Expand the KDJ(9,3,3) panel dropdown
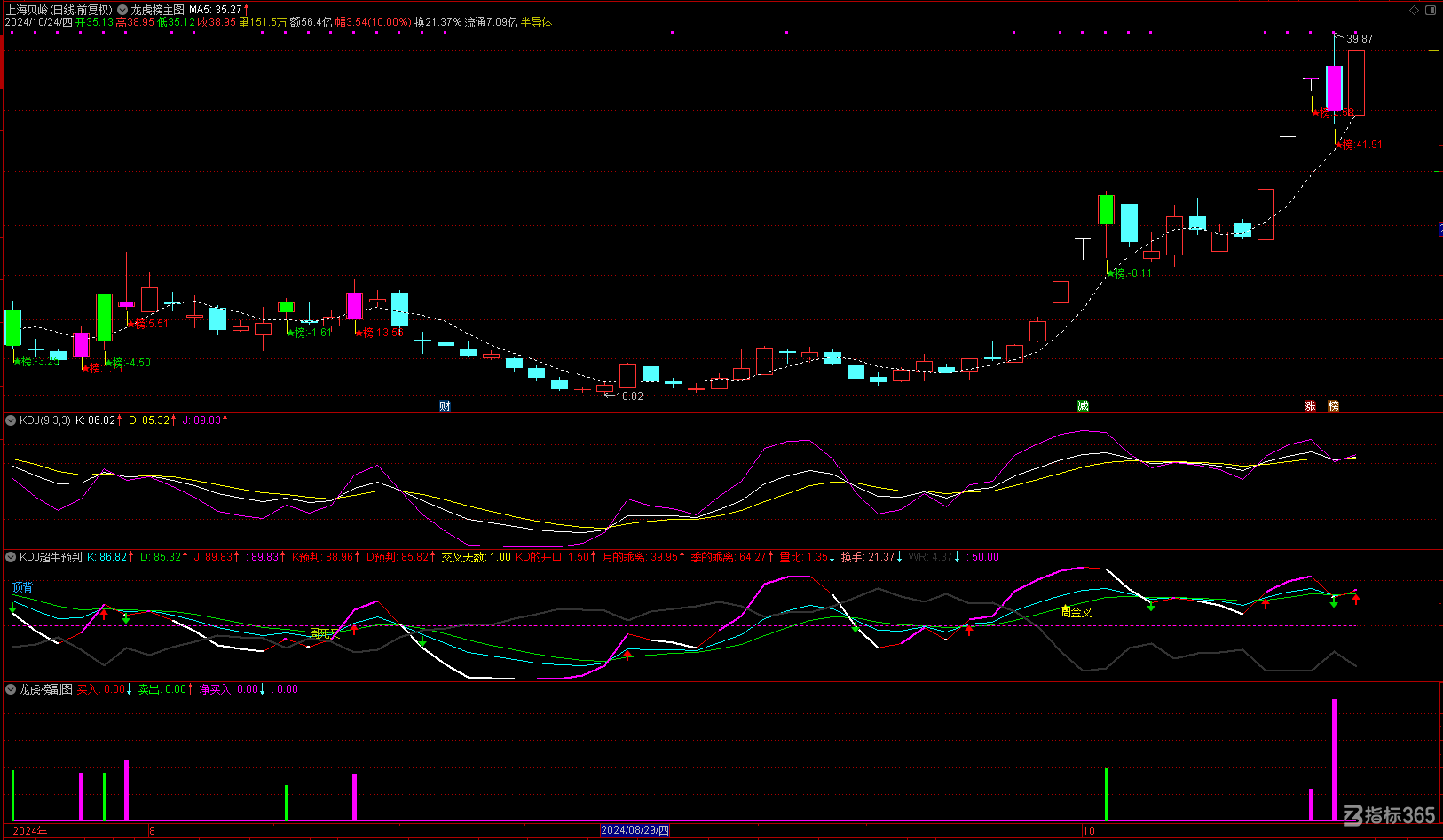The image size is (1443, 840). tap(12, 420)
